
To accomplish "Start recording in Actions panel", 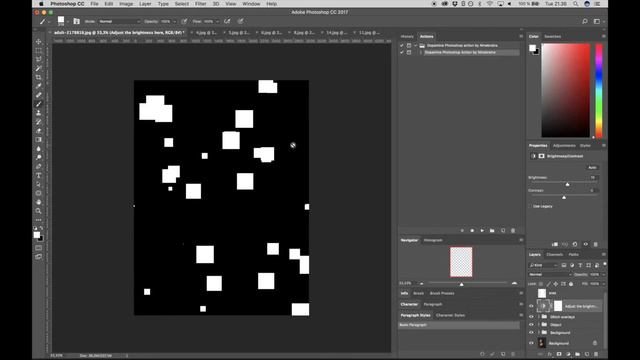I will tap(472, 231).
